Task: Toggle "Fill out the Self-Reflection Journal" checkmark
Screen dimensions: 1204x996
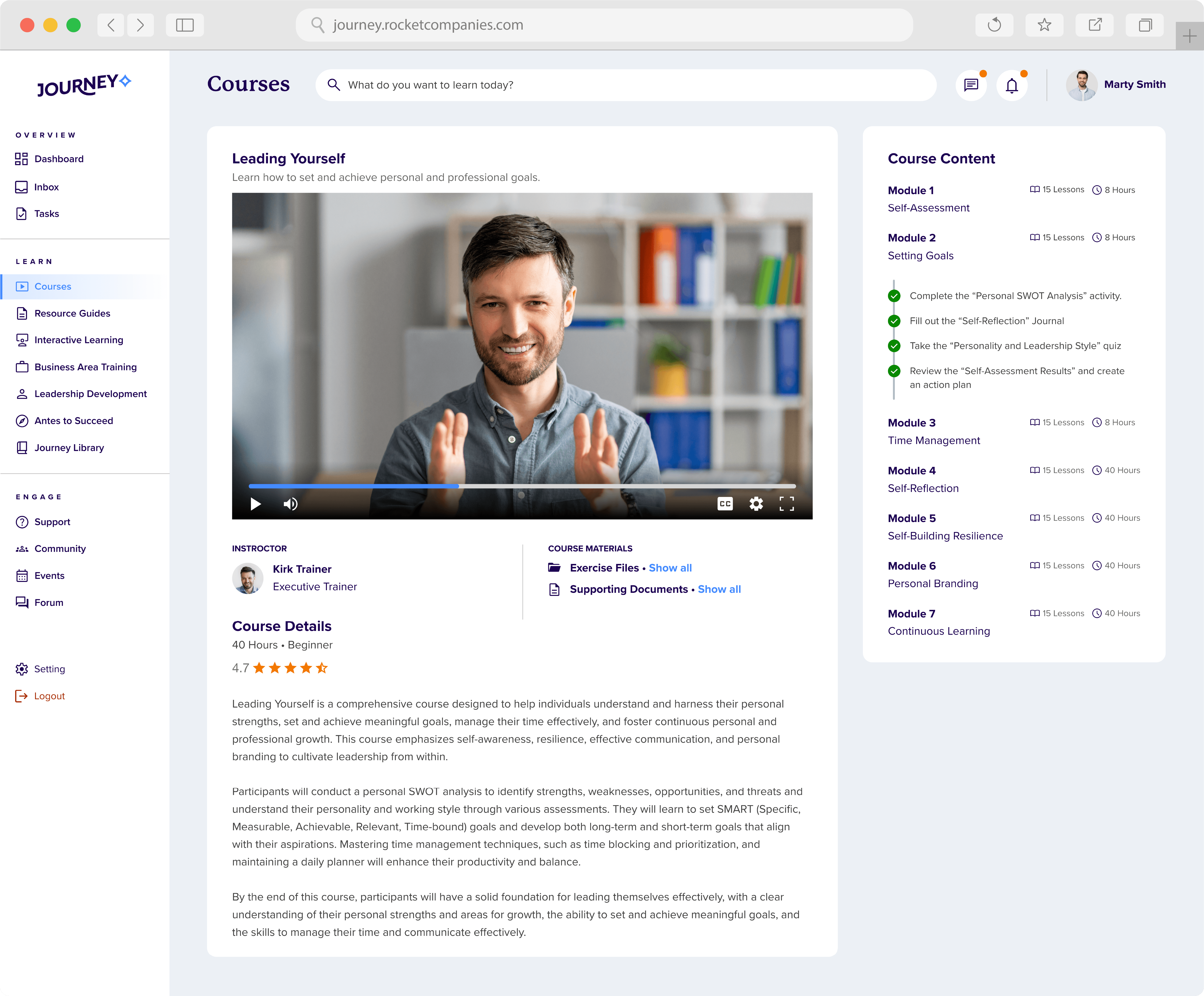Action: pos(894,321)
